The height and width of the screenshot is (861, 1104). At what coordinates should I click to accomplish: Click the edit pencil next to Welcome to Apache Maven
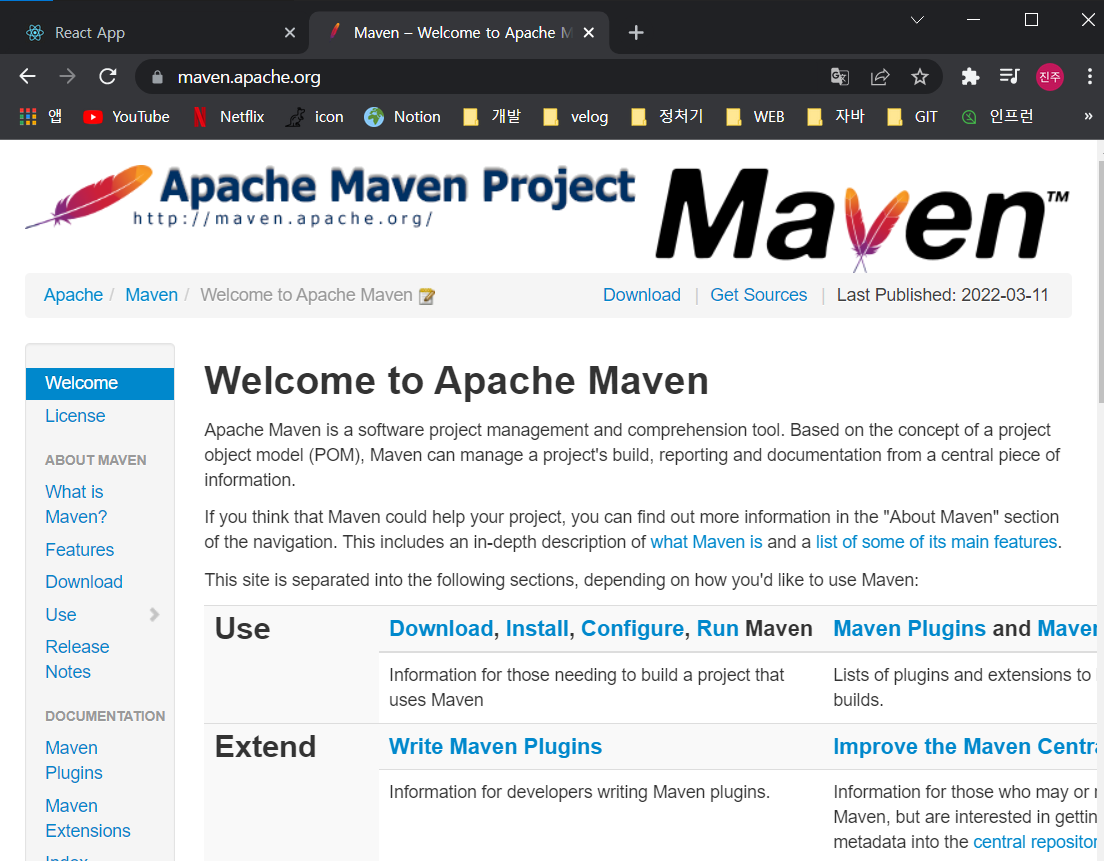(x=426, y=295)
